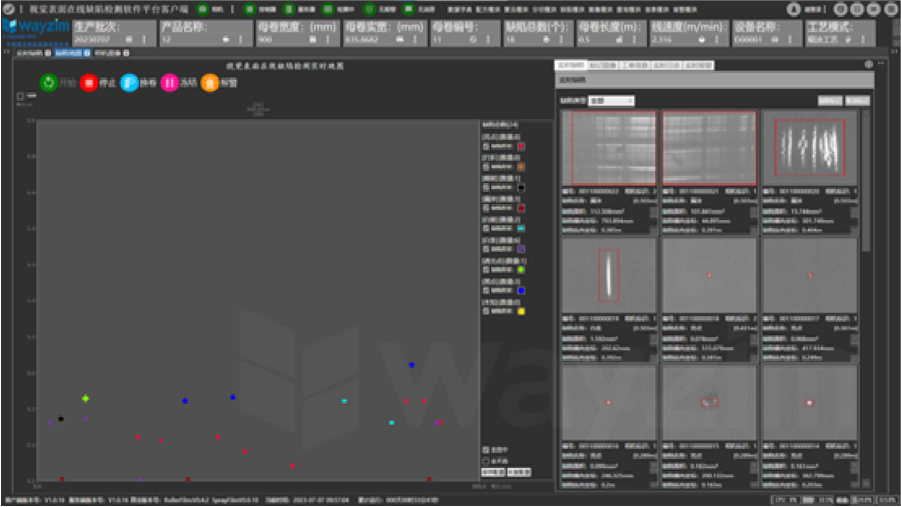Click the blue color swatch in legend
The image size is (901, 507).
pos(521,290)
